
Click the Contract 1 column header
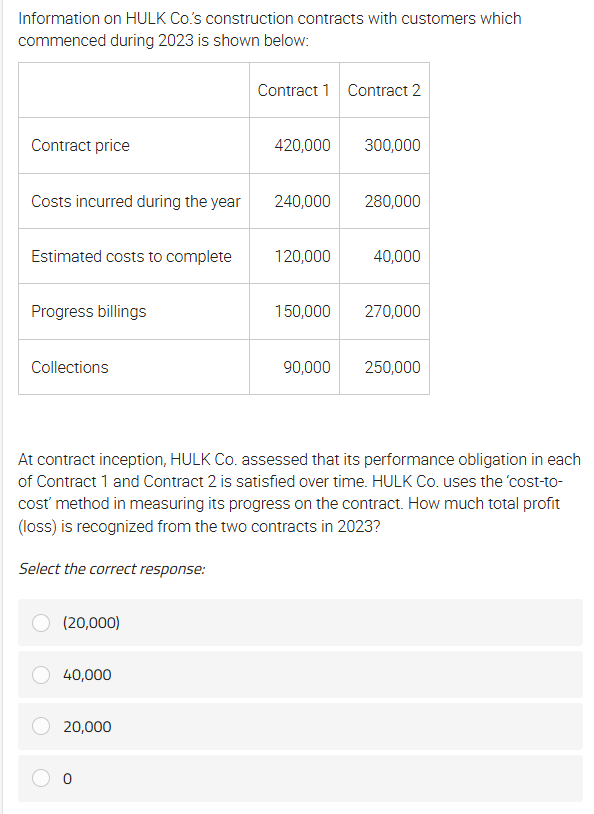coord(294,90)
